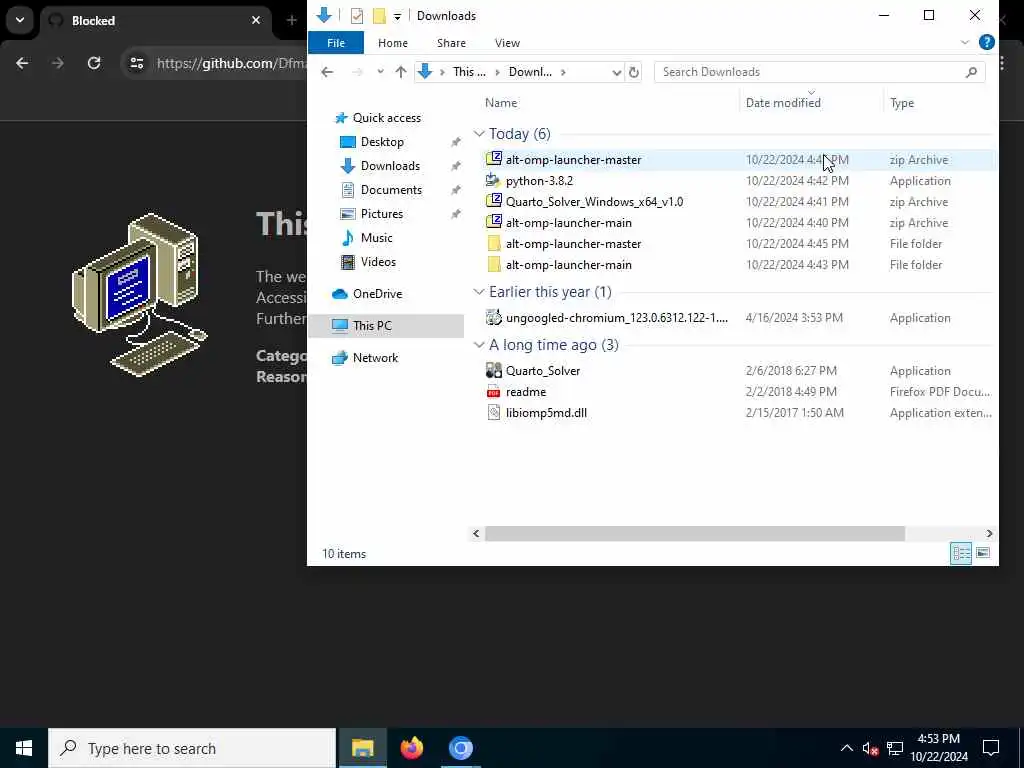Click This PC breadcrumb in address bar
The height and width of the screenshot is (768, 1024).
pyautogui.click(x=469, y=72)
